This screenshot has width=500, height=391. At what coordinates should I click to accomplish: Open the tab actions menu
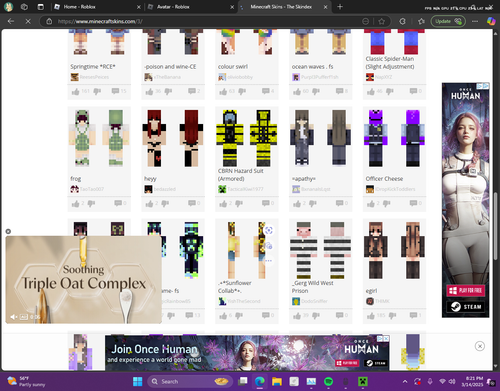click(x=40, y=7)
